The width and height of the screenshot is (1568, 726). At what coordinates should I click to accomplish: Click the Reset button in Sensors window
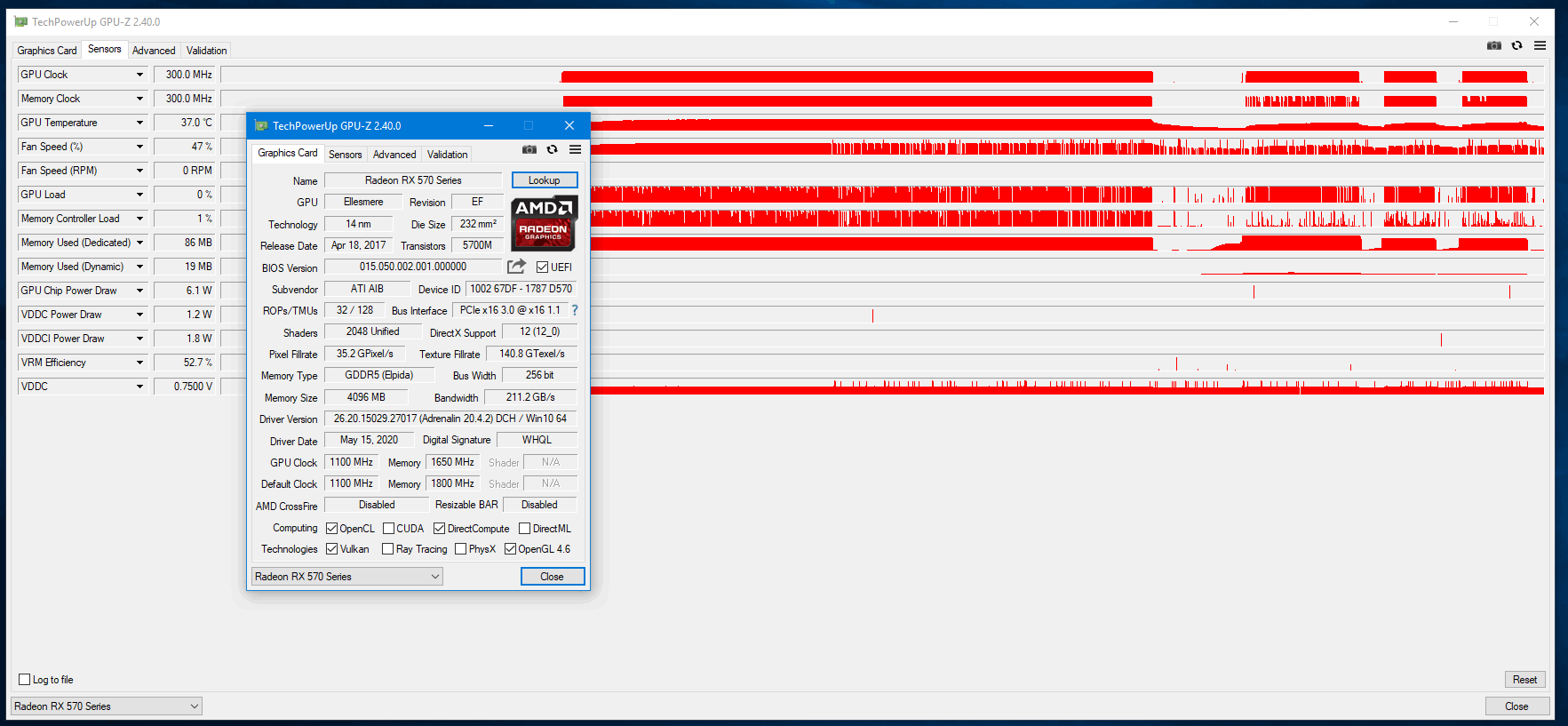1525,680
